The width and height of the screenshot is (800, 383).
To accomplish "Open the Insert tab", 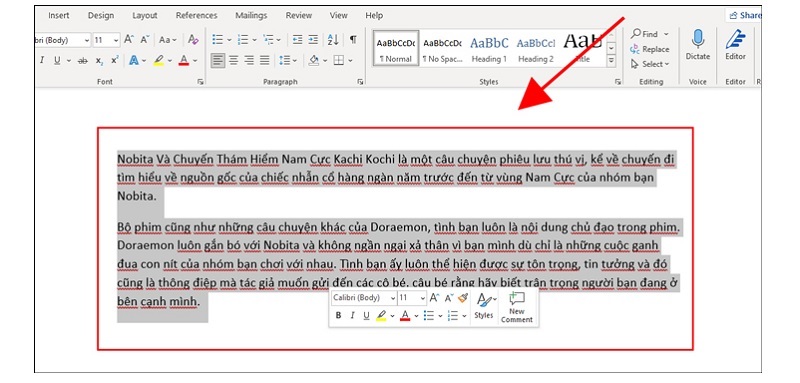I will pyautogui.click(x=59, y=15).
